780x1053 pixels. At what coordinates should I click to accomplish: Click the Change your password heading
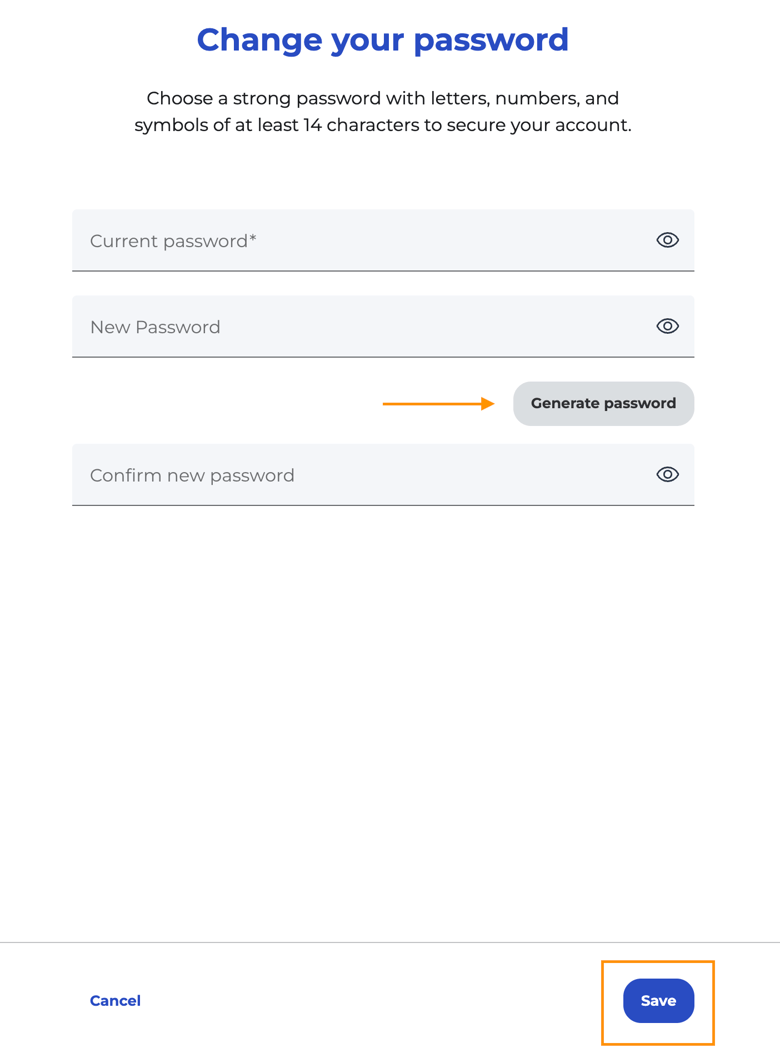[382, 40]
